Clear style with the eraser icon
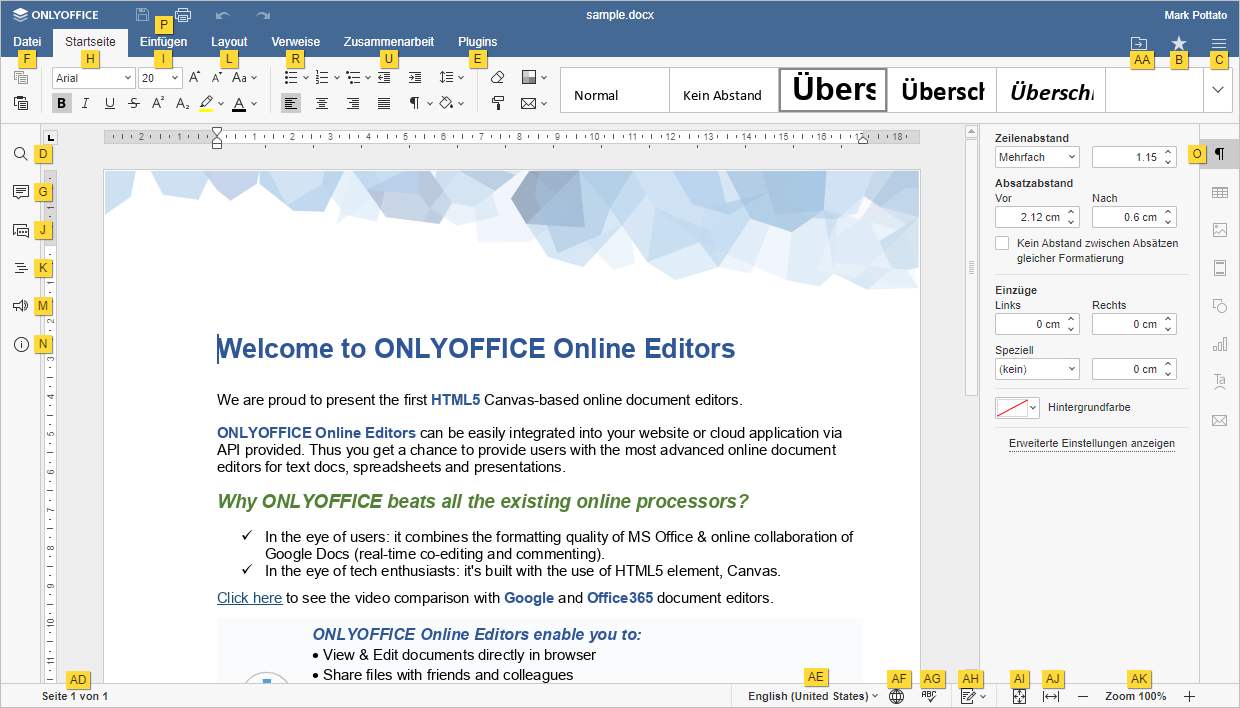Screen dimensions: 1240x708 pos(498,77)
